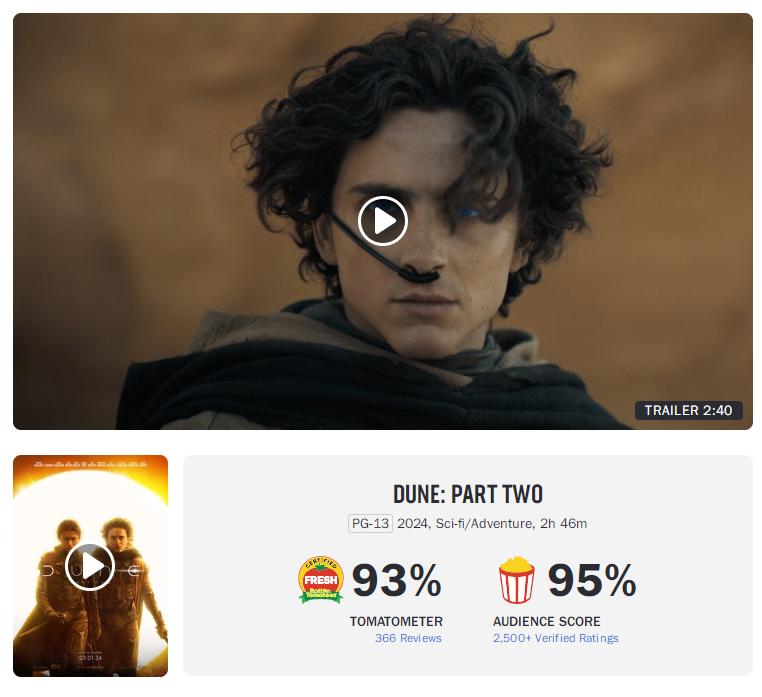Click the Sci-fi/Adventure genre text

tap(484, 523)
